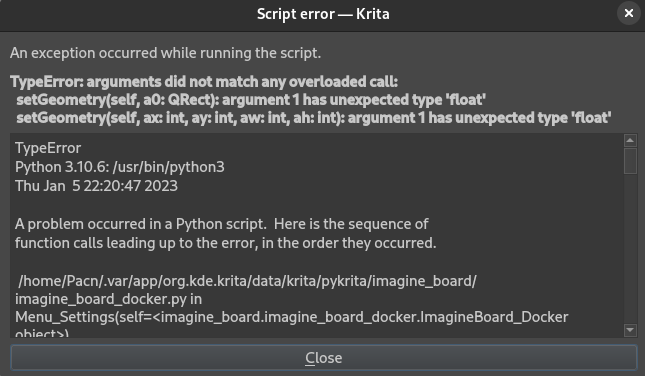
Task: Click the '/home/Pacn/.var/app/org.kde.krita' path line
Action: click(247, 281)
